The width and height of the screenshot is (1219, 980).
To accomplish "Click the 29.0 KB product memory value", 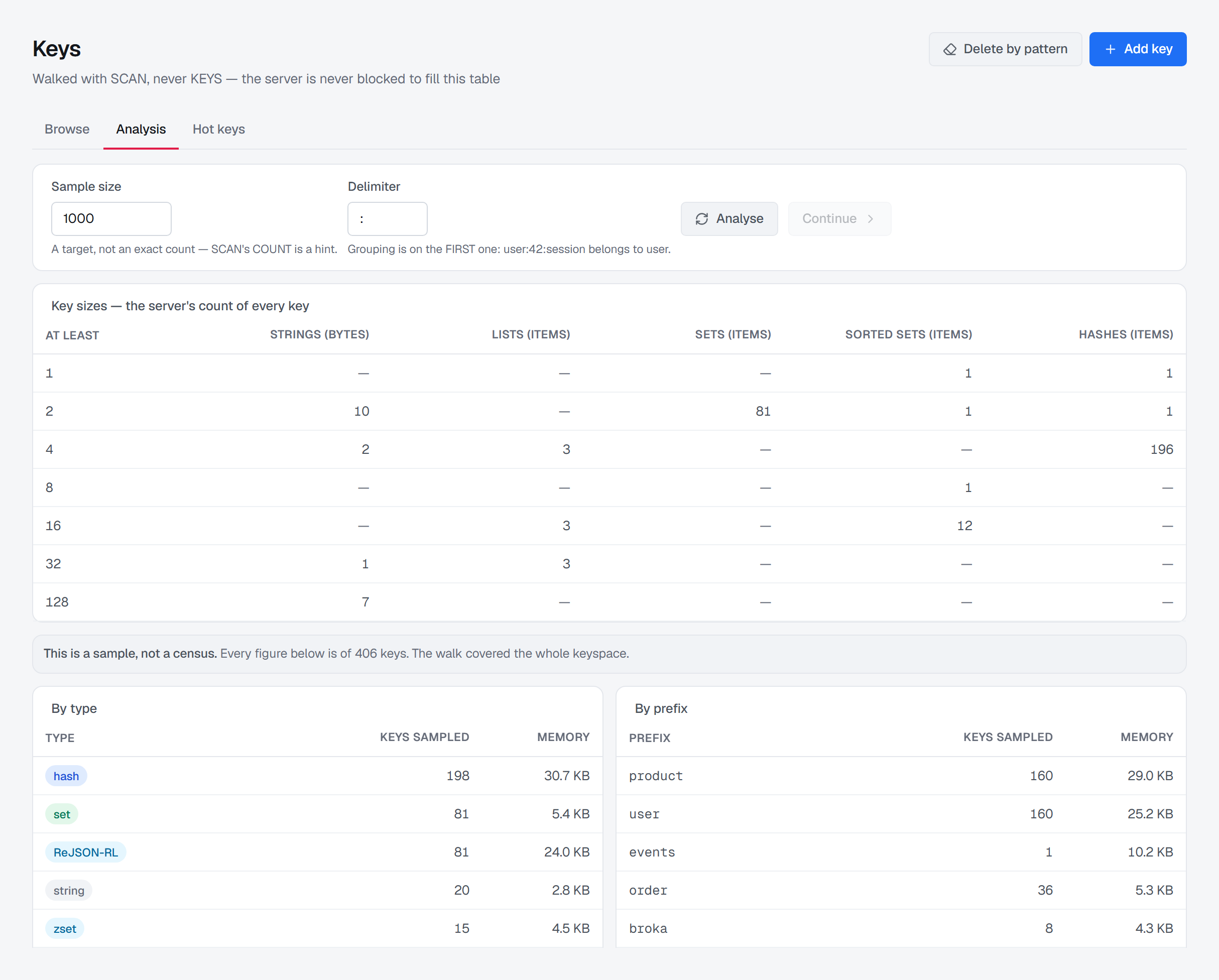I will tap(1150, 776).
